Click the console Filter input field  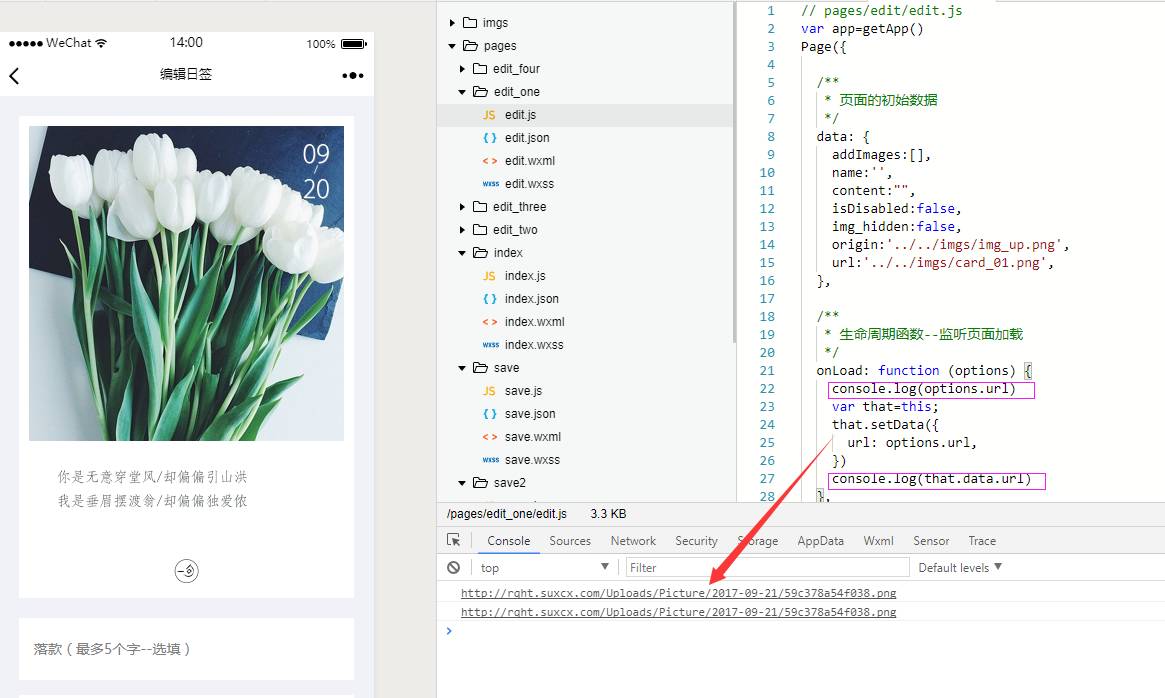pos(767,567)
